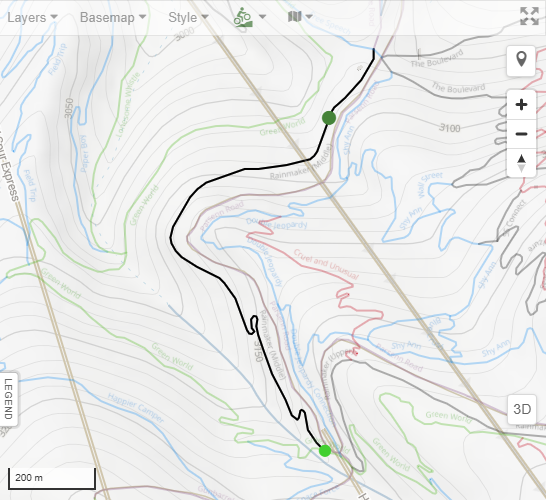The width and height of the screenshot is (552, 504).
Task: Click the Lonesome Whistle trail label
Action: (128, 104)
